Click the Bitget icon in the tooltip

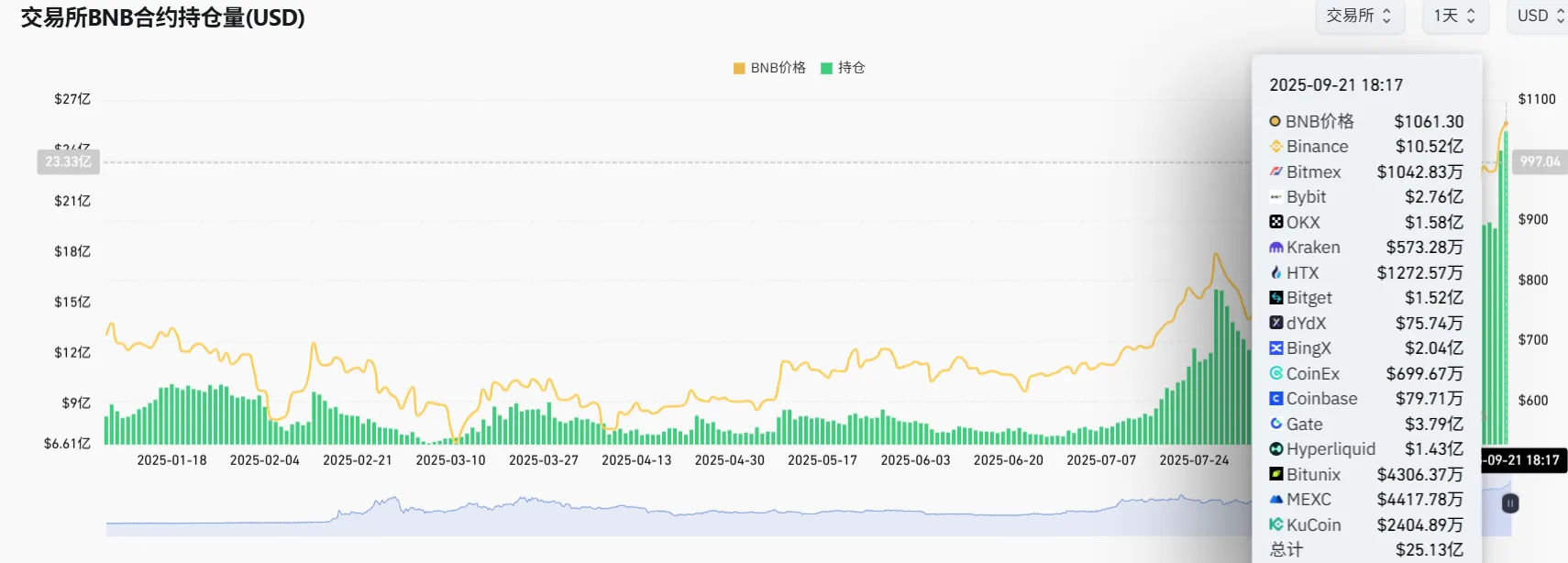coord(1275,298)
